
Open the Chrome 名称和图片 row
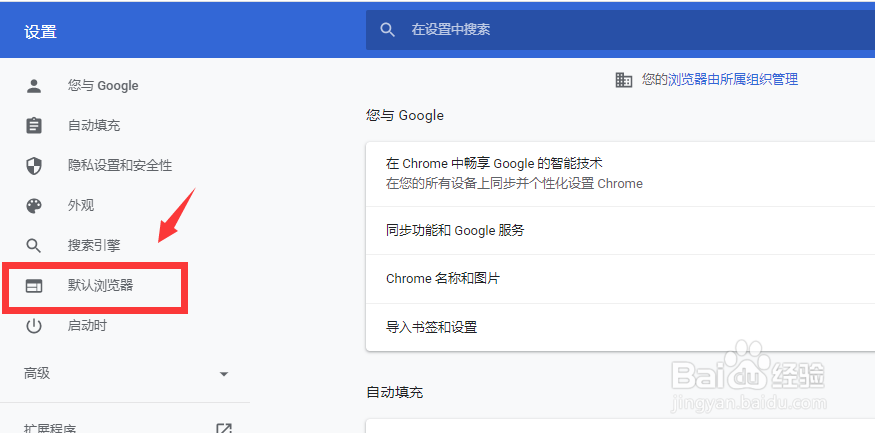[443, 279]
